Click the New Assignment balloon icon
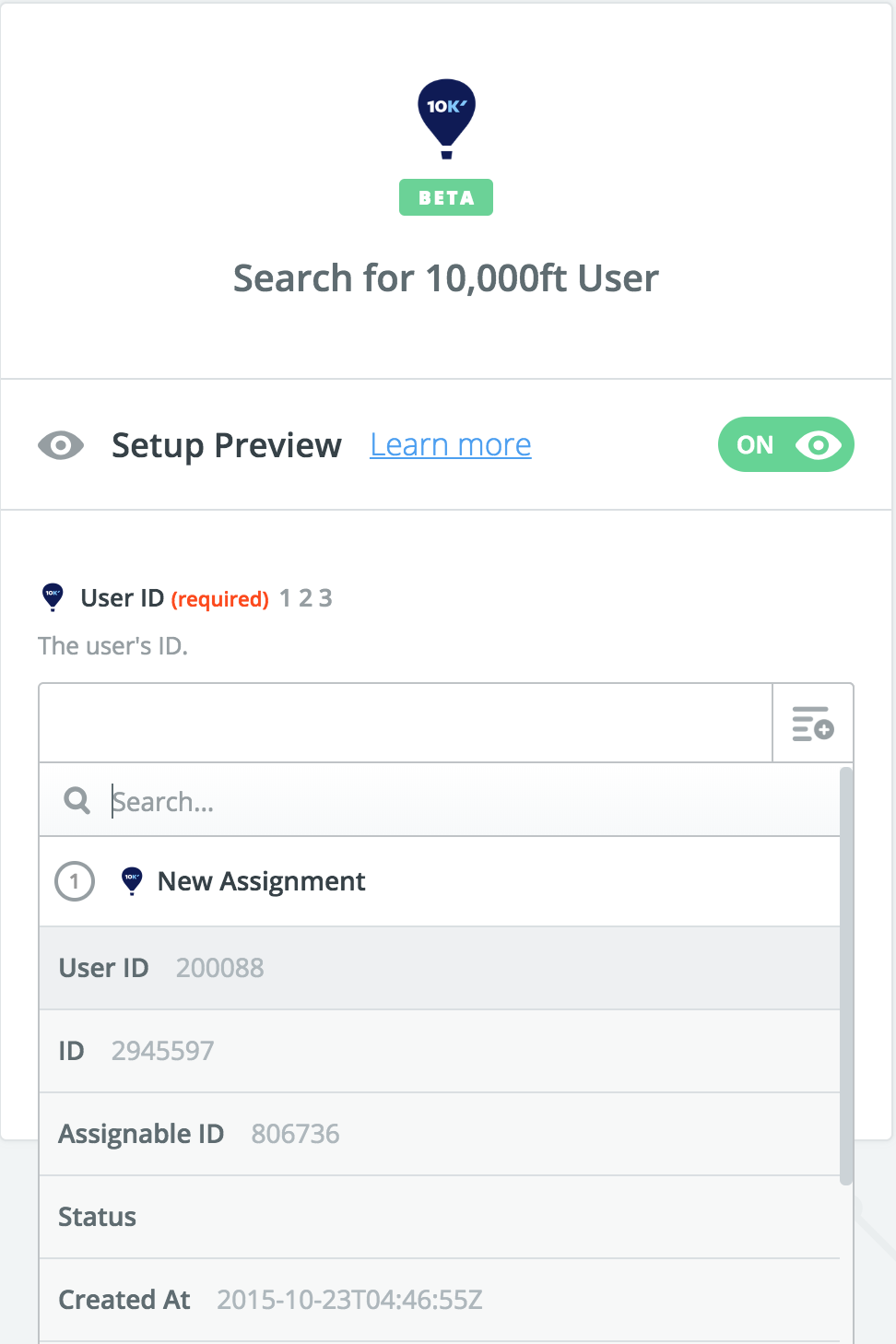Viewport: 896px width, 1344px height. point(132,881)
